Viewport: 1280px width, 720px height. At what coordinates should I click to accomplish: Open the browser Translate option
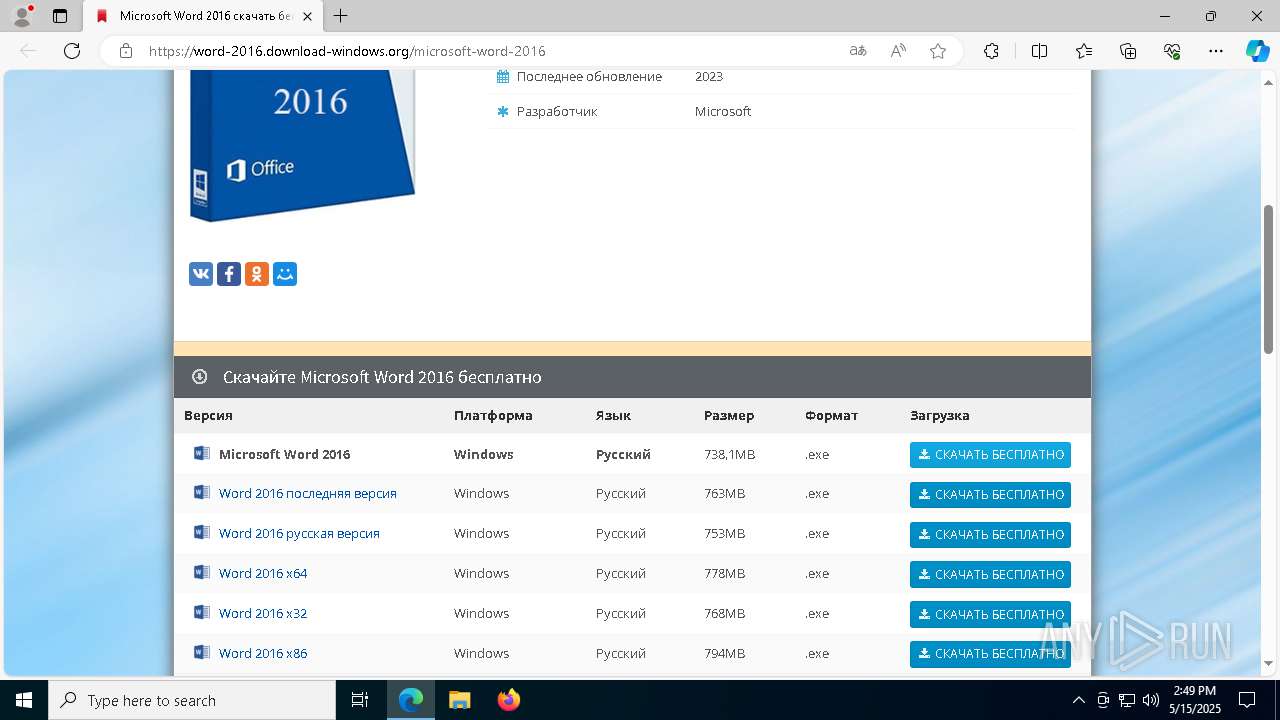point(858,51)
